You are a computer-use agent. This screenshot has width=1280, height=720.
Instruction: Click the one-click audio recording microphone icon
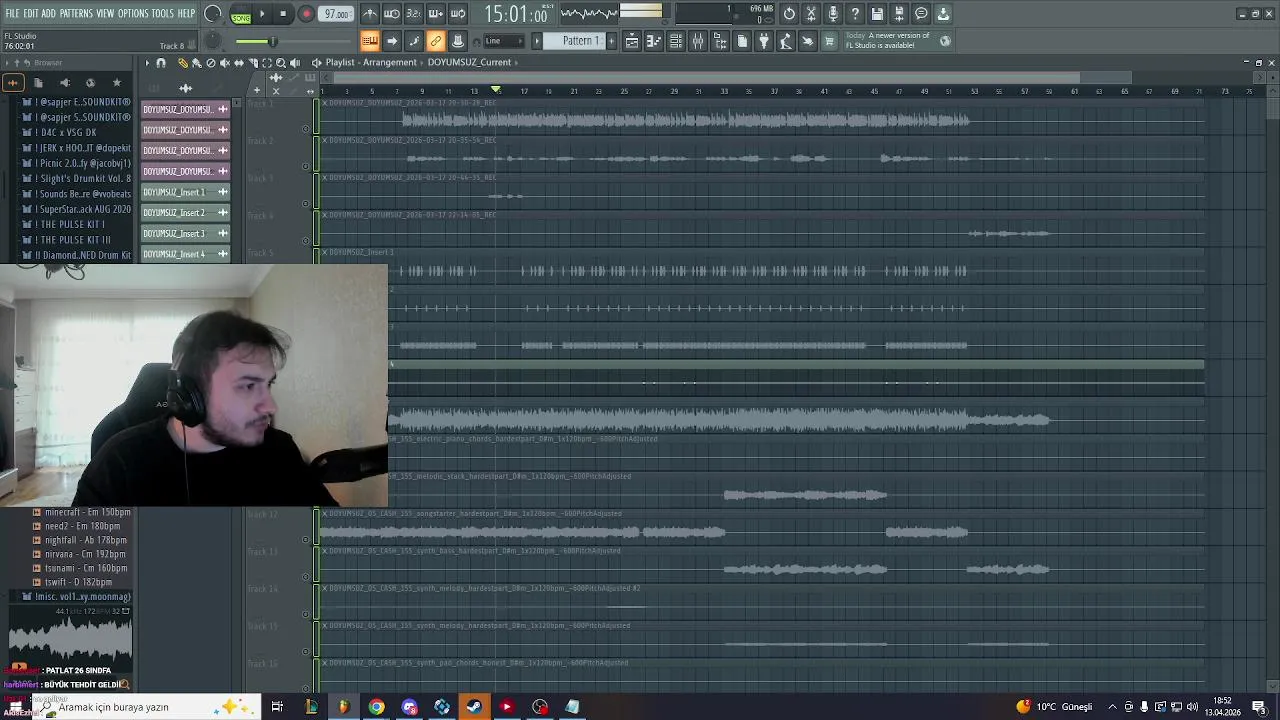[833, 14]
